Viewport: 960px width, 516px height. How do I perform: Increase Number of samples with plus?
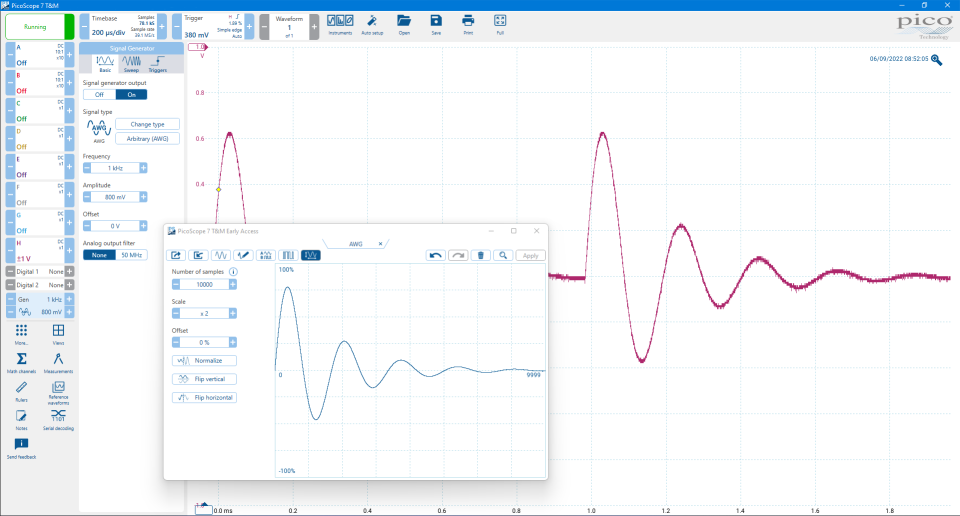(x=233, y=284)
